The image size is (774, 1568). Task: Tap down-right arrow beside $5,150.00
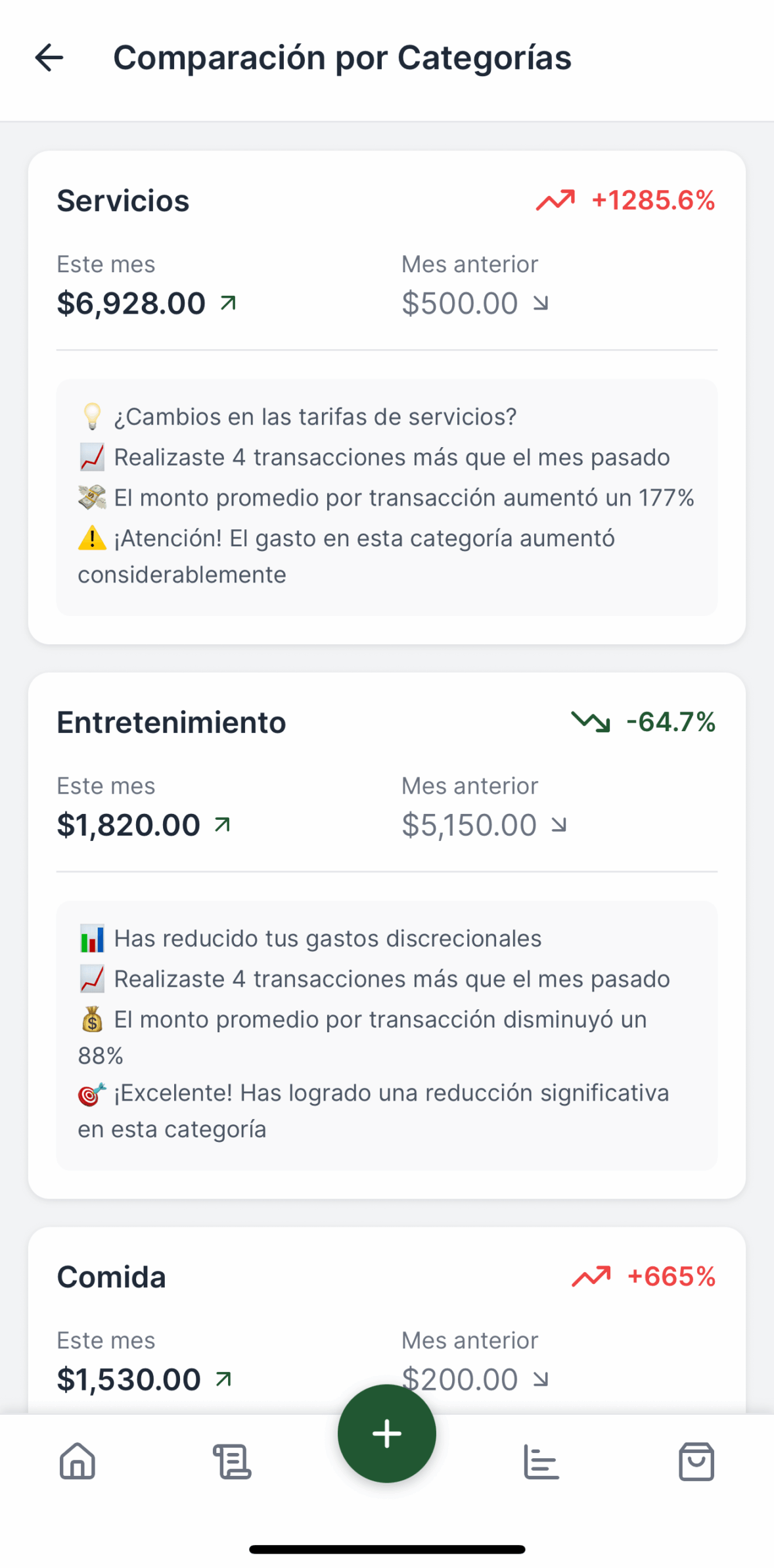[x=558, y=824]
